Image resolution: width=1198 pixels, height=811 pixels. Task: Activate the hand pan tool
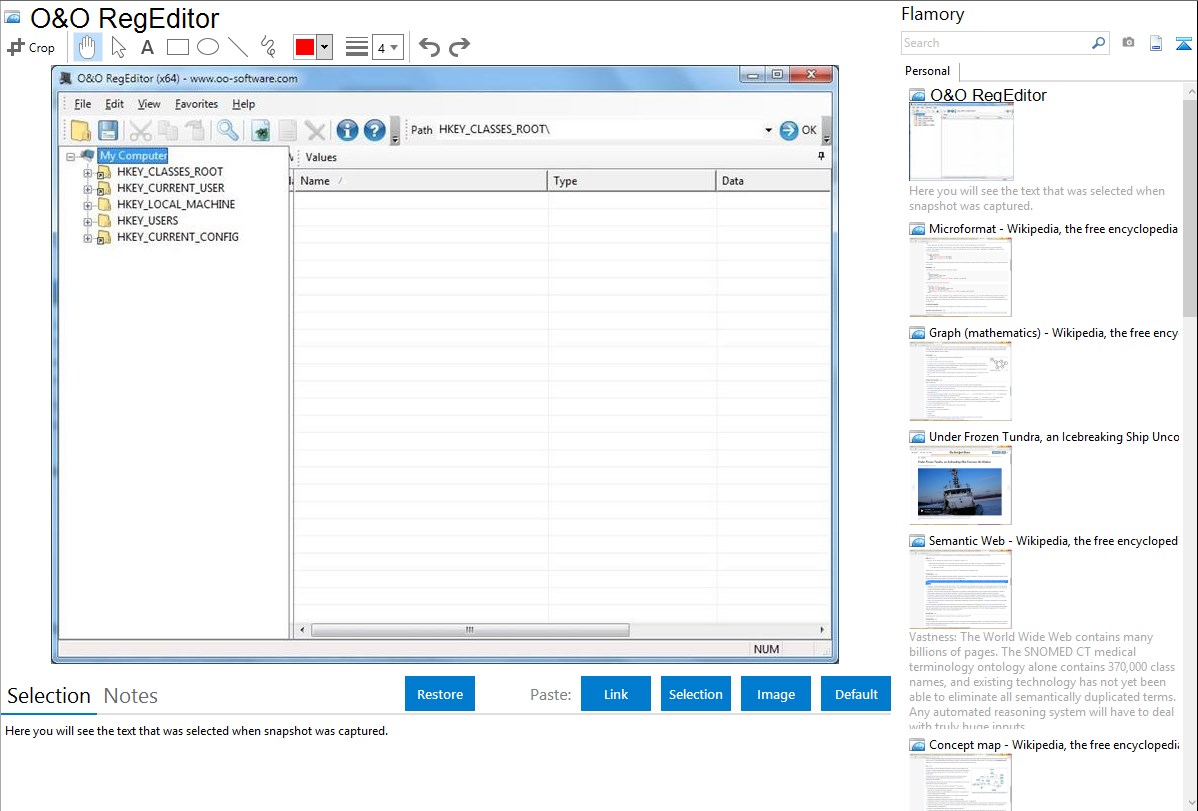pos(87,47)
